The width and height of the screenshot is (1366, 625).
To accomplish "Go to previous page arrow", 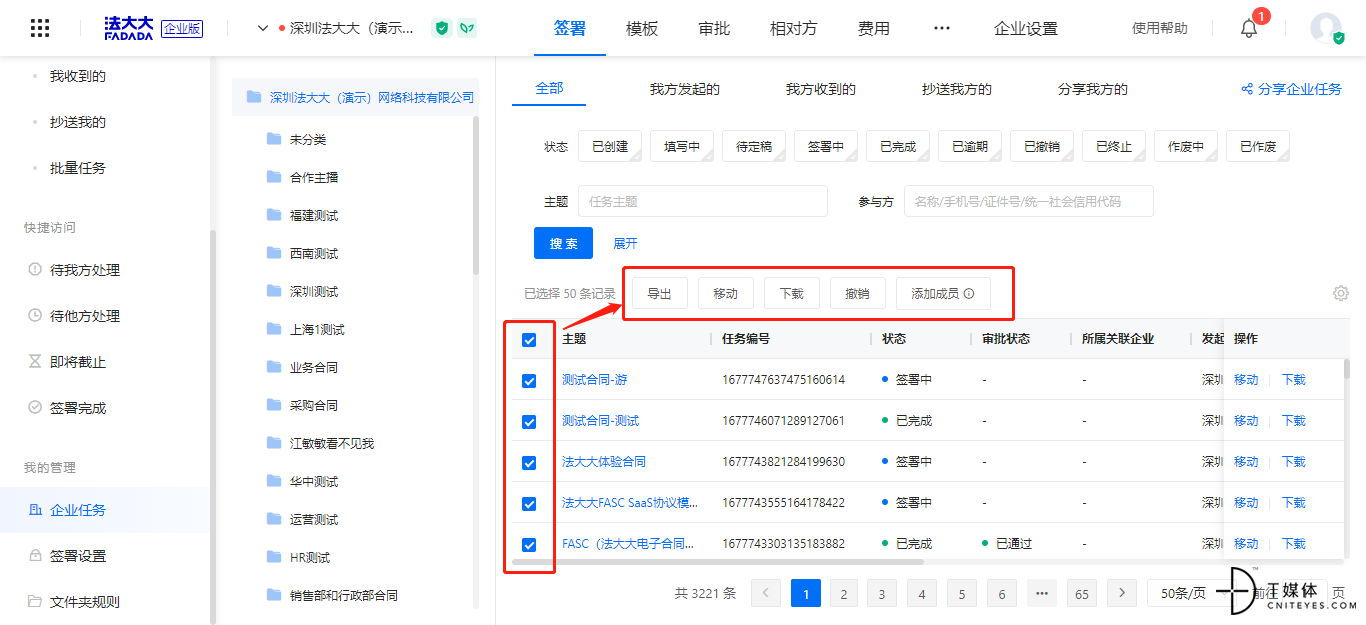I will click(766, 593).
